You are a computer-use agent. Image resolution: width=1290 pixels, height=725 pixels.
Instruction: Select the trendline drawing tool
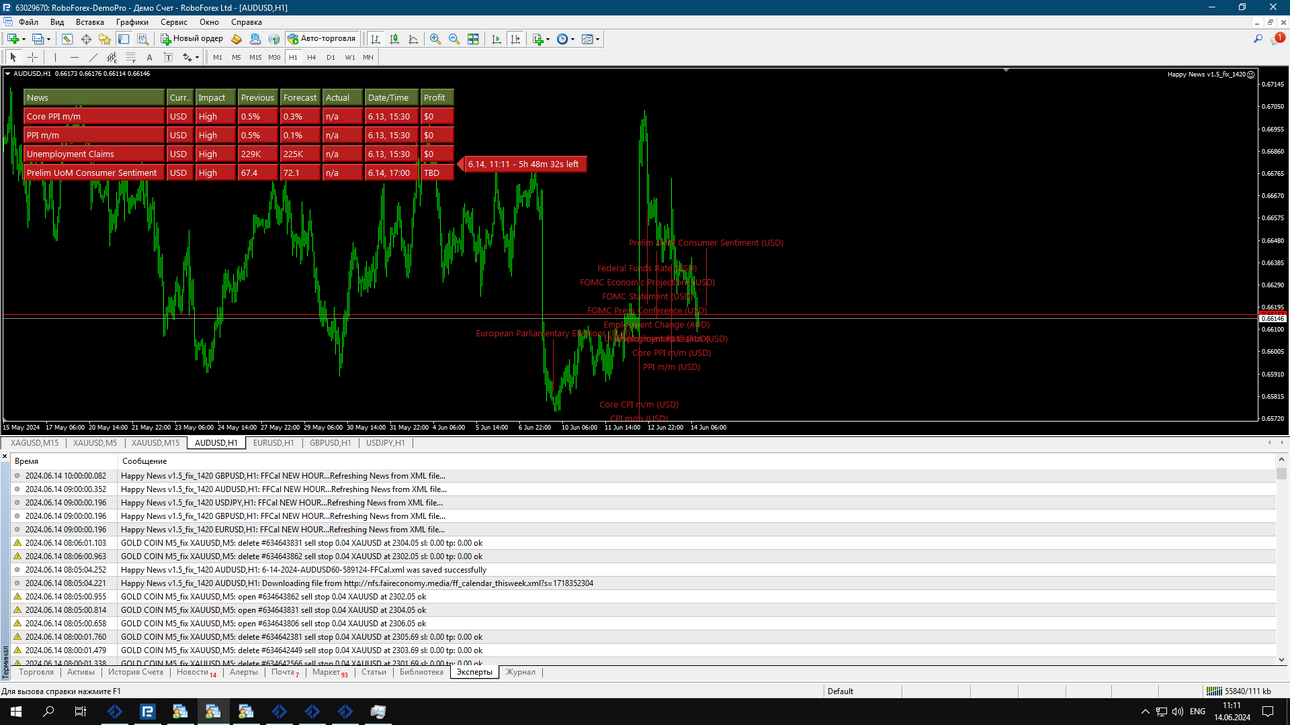point(93,57)
